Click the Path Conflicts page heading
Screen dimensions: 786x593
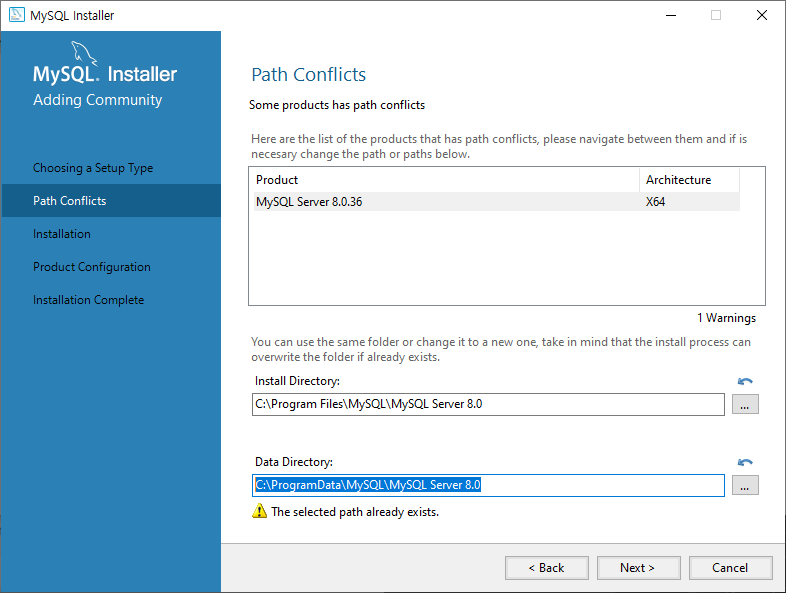tap(309, 75)
